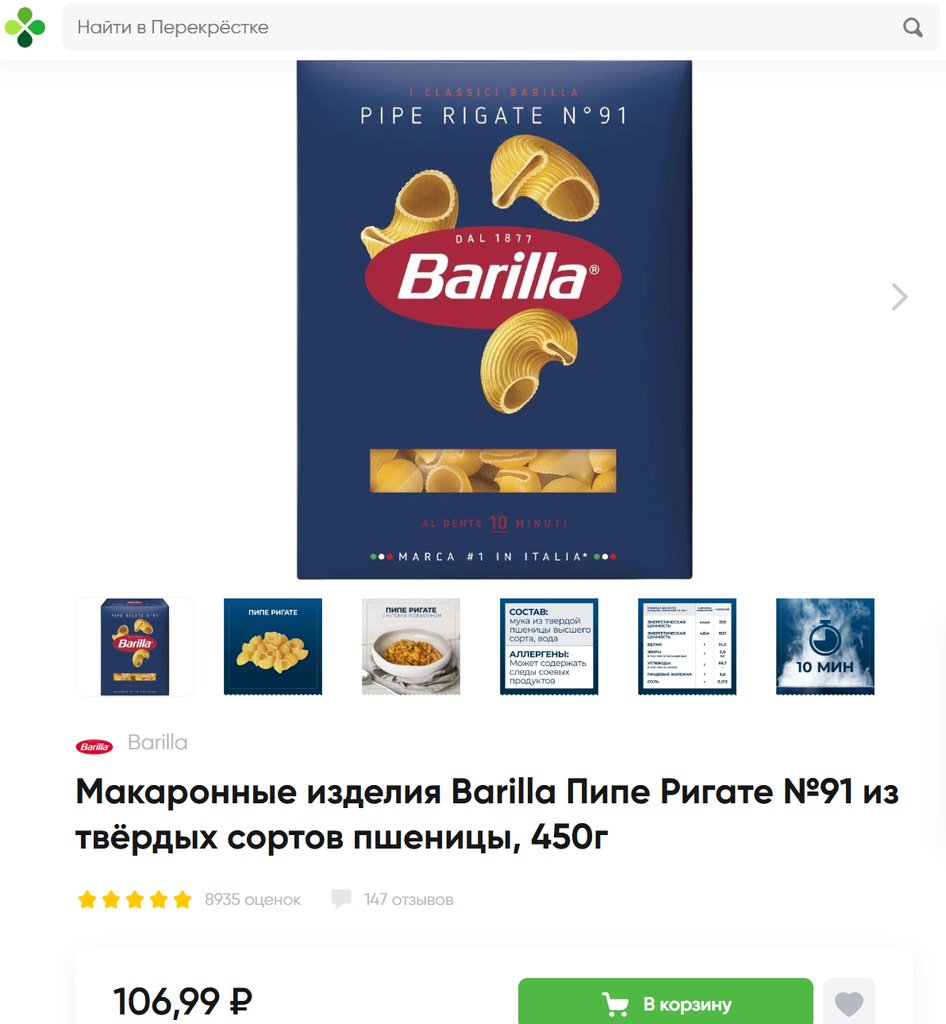Click the small red Barilla brand logo
946x1024 pixels.
95,746
